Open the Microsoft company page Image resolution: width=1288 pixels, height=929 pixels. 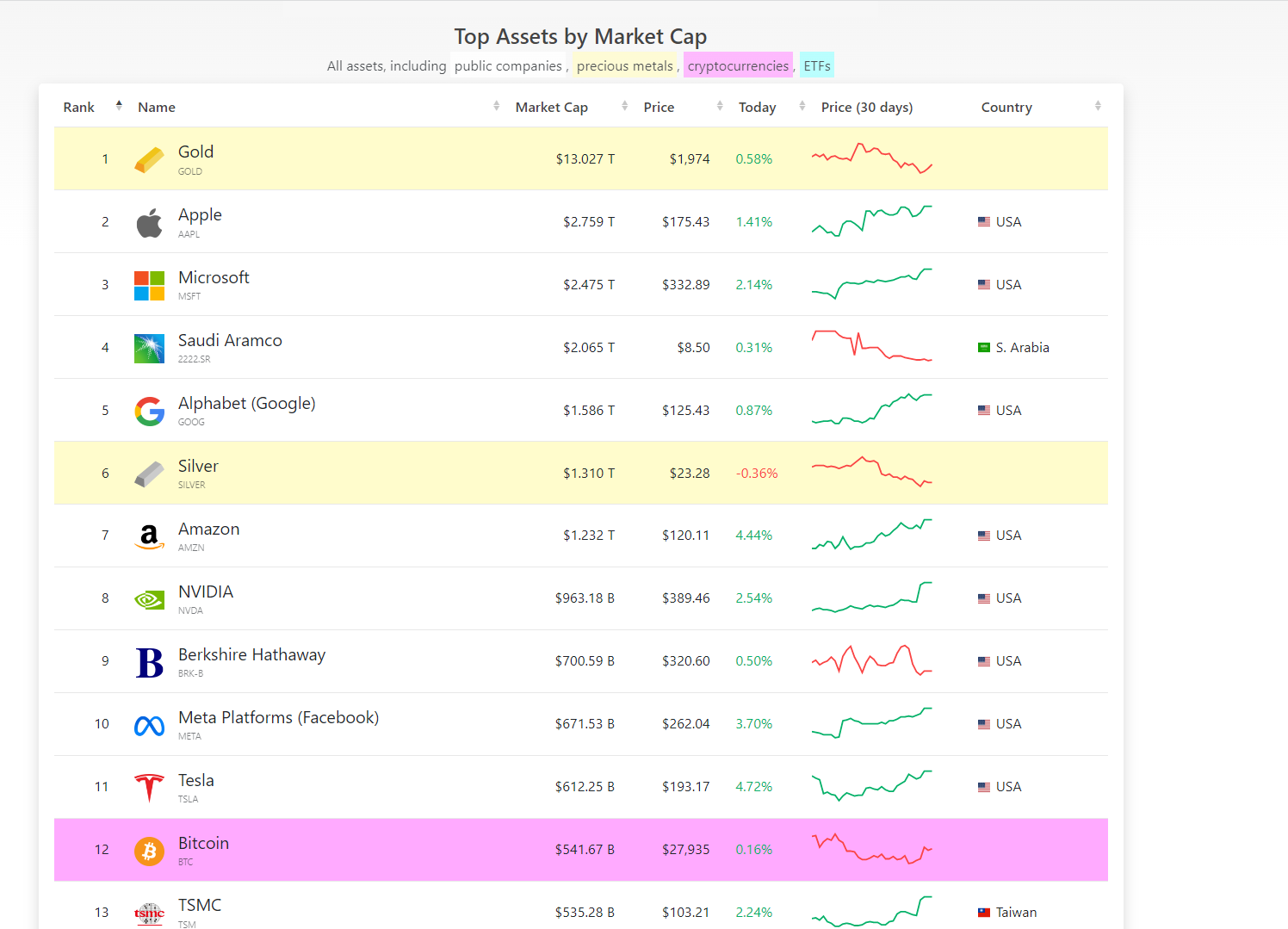(214, 277)
